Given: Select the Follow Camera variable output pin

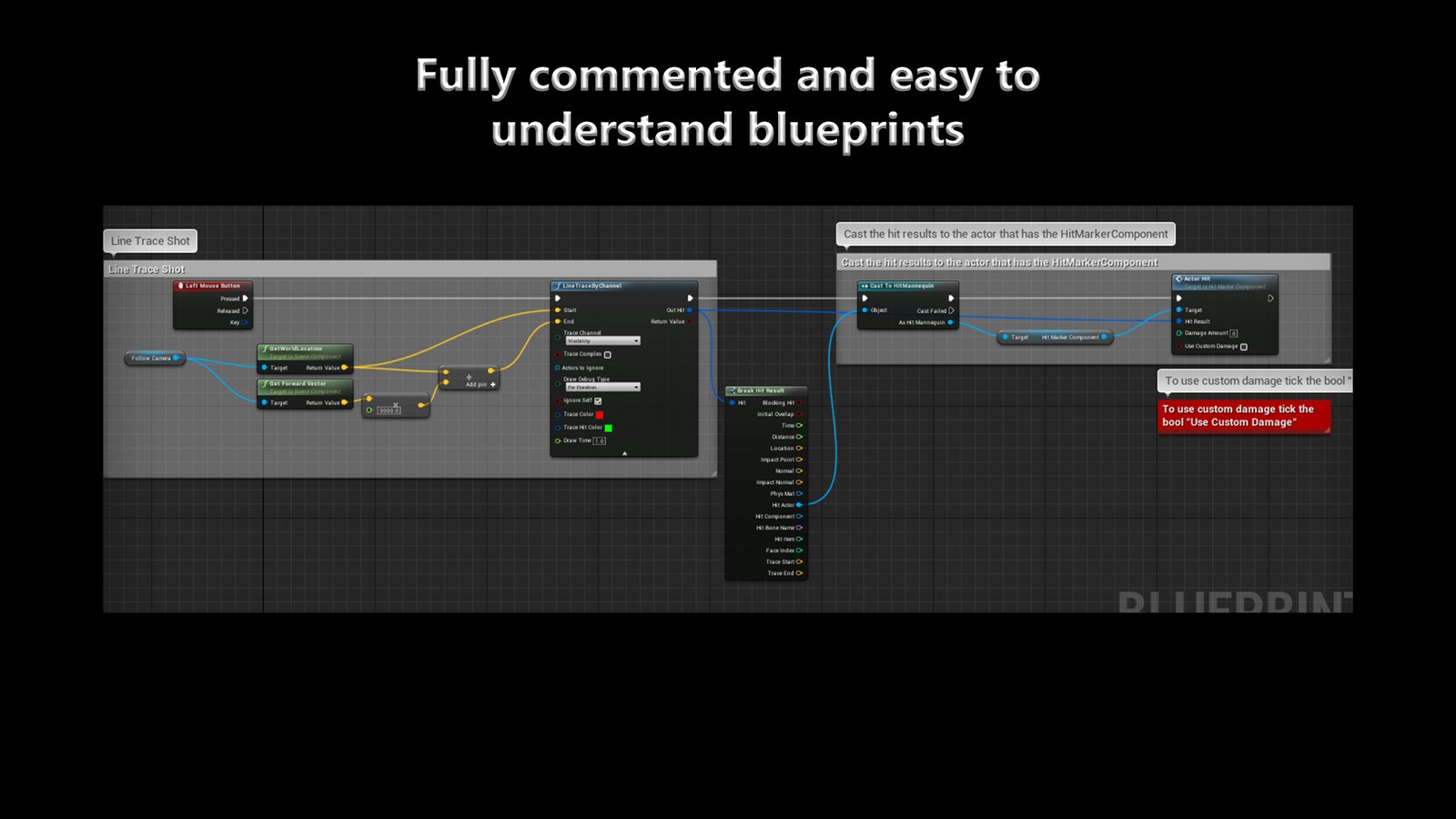Looking at the screenshot, I should 177,357.
